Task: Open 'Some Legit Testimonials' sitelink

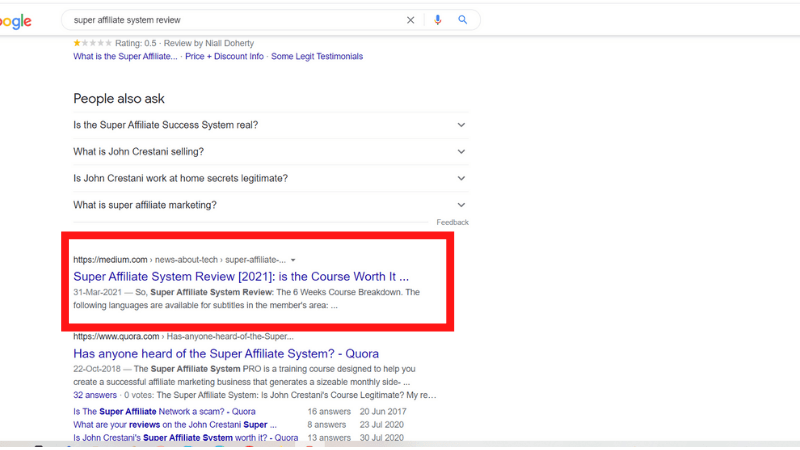Action: (317, 56)
